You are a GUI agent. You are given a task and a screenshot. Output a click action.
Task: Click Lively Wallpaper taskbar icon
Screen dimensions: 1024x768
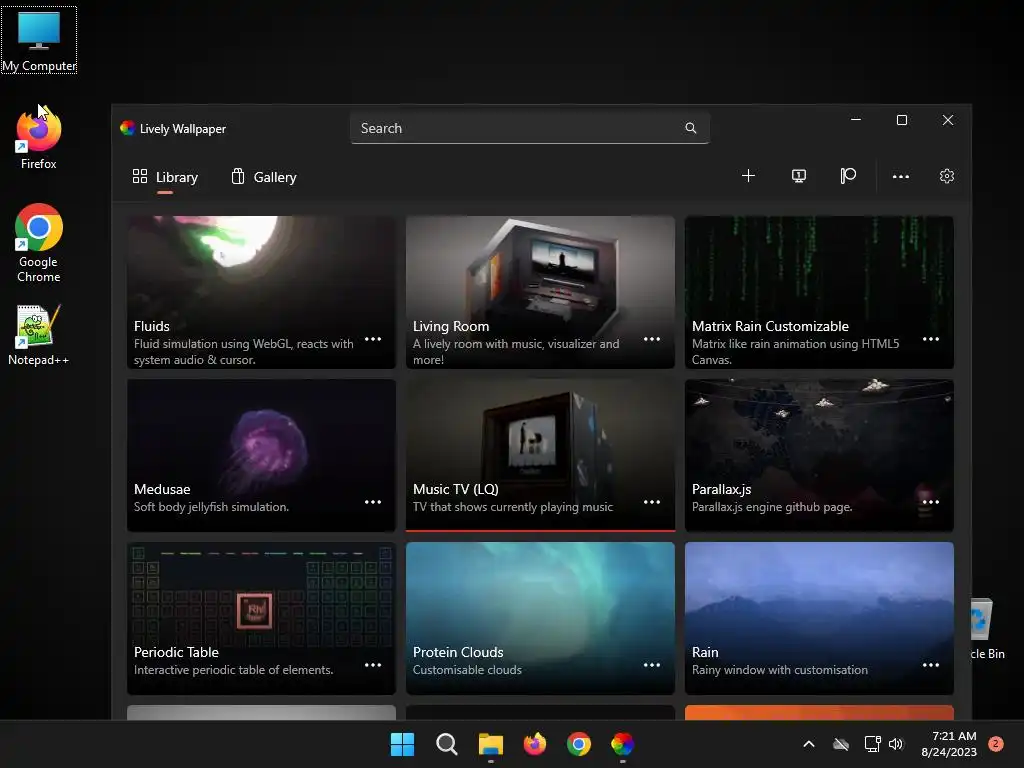tap(622, 744)
